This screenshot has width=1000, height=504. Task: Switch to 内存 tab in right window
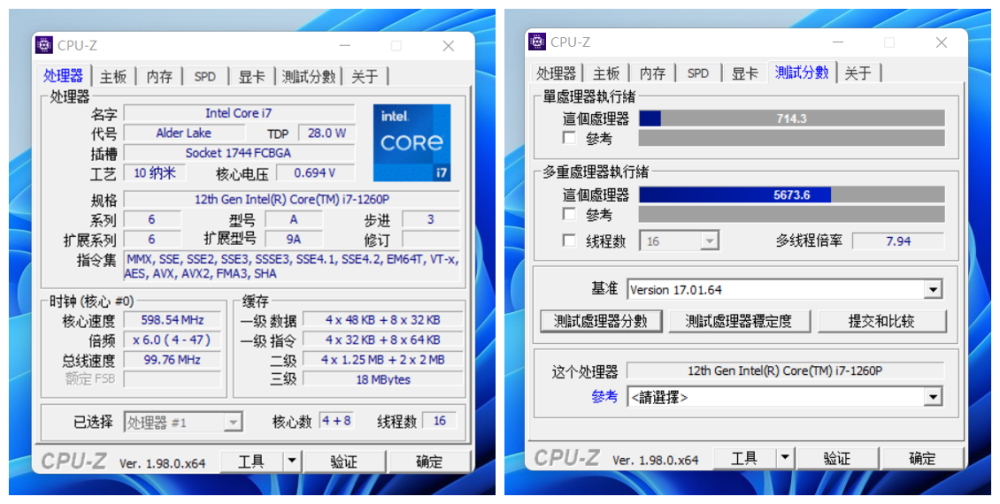[x=652, y=73]
